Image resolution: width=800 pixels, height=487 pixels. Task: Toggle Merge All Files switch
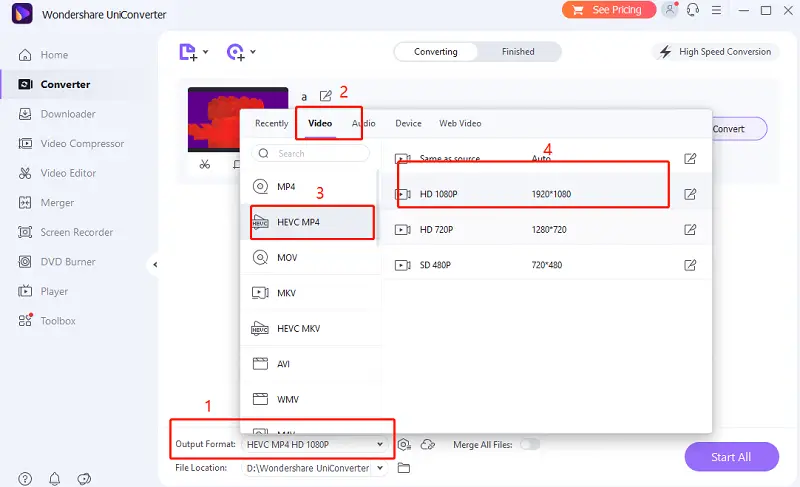coord(530,444)
